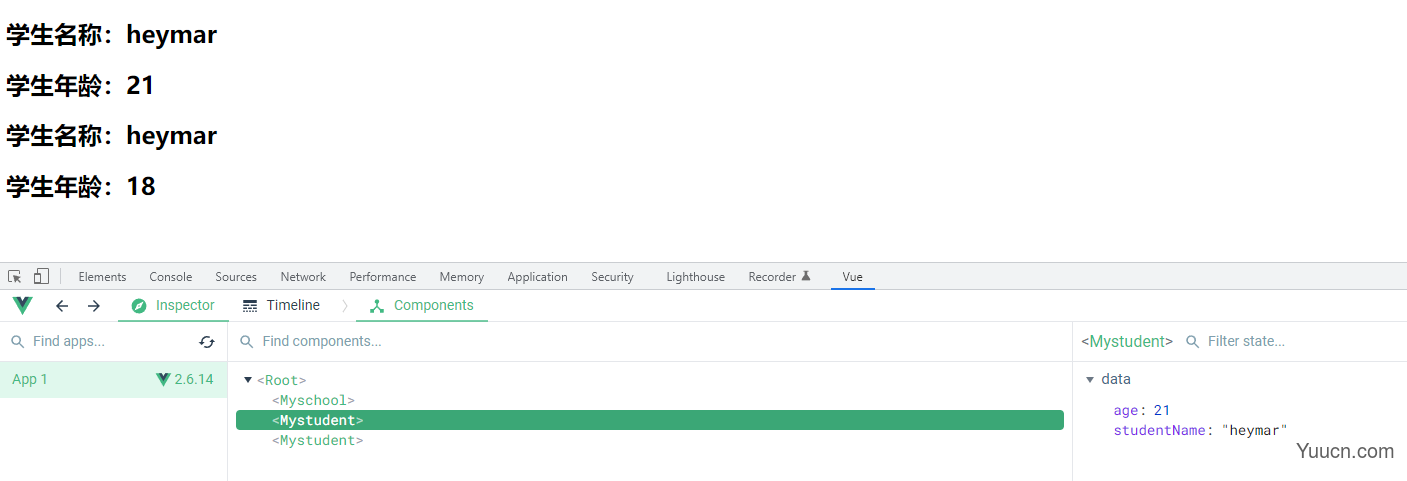Click the Mystudent title in state panel
The image size is (1407, 481).
tap(1127, 342)
